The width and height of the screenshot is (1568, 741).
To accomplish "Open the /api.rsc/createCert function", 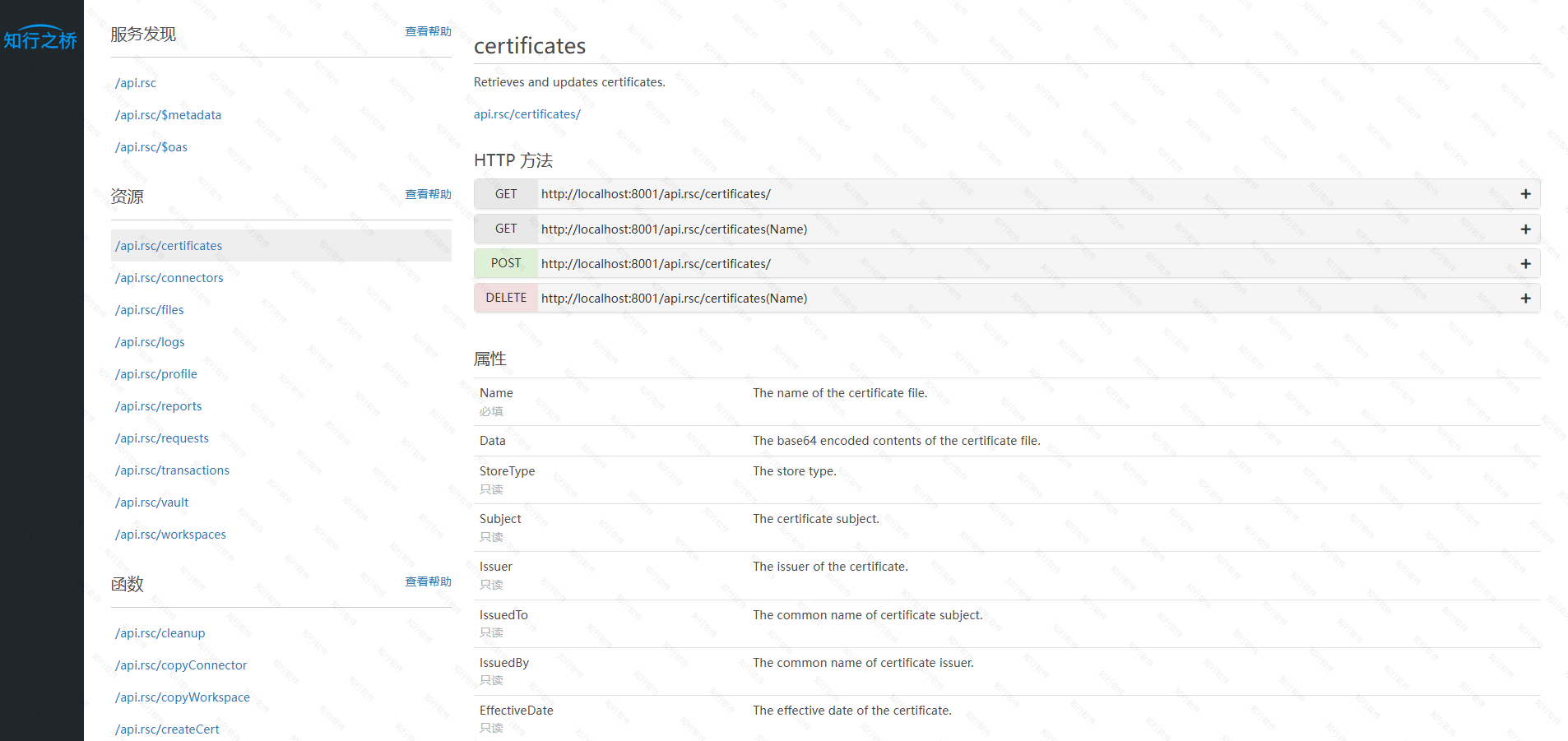I will [167, 729].
